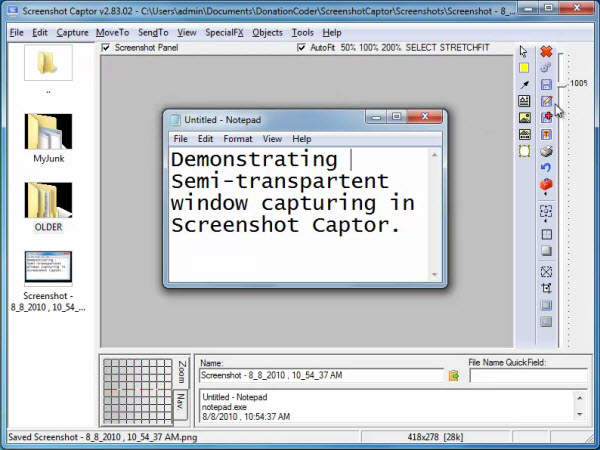Set zoom to 50%
This screenshot has height=450, width=600.
pyautogui.click(x=348, y=48)
